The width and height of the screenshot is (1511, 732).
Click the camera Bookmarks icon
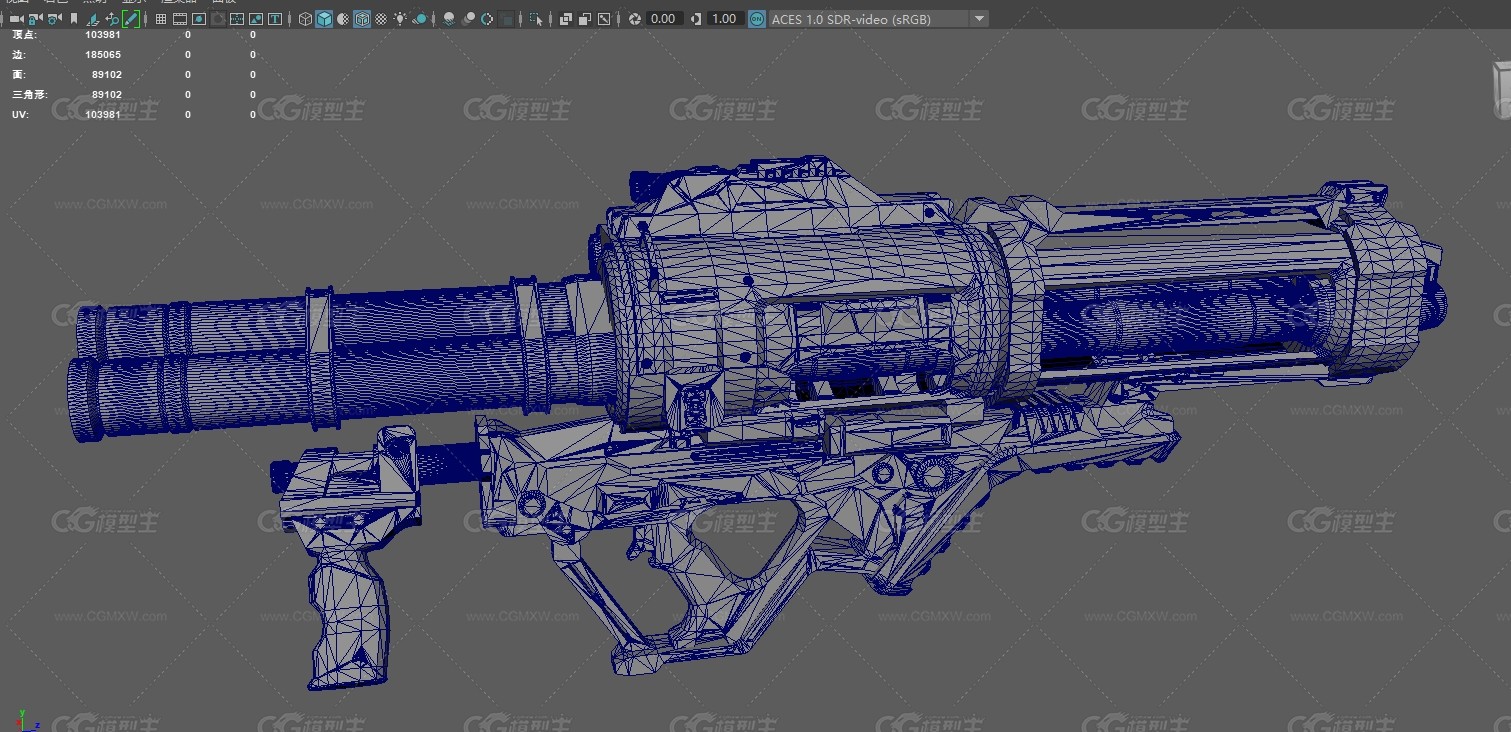74,19
